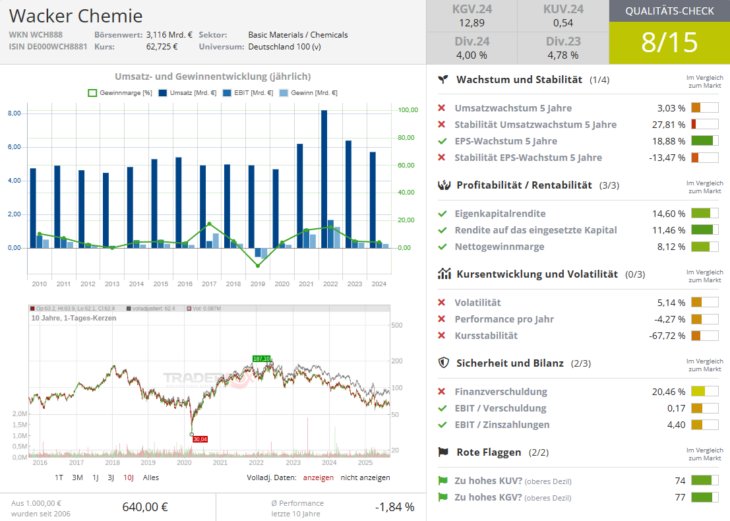
Task: Click the red X beside Stabilität Umsatzwachstum 5 Jahre
Action: pyautogui.click(x=441, y=124)
